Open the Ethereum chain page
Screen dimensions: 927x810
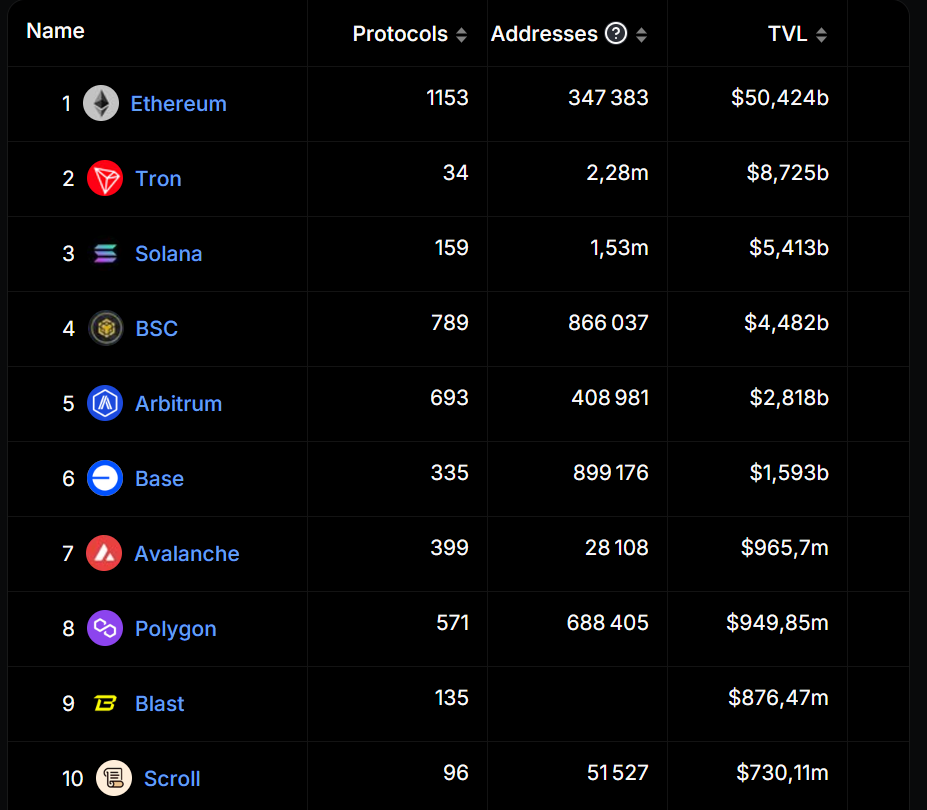point(178,103)
